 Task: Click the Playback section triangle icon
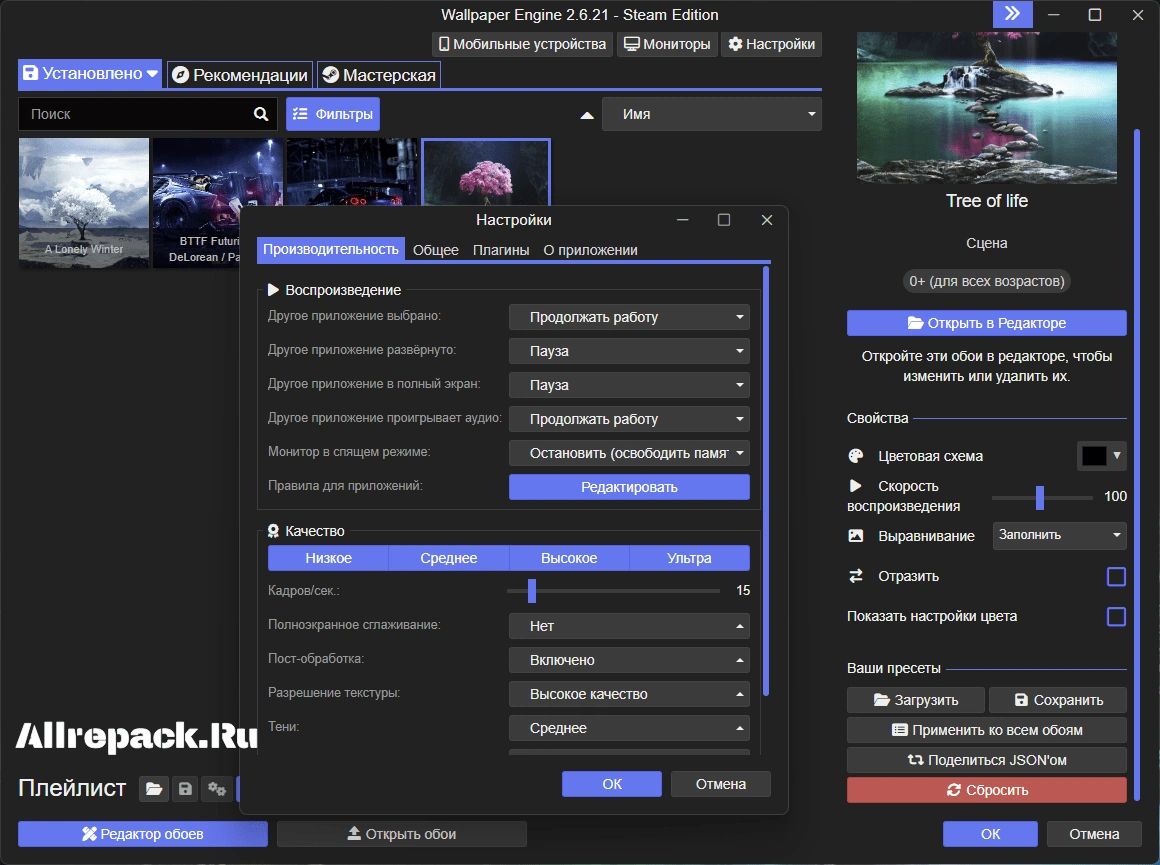273,290
